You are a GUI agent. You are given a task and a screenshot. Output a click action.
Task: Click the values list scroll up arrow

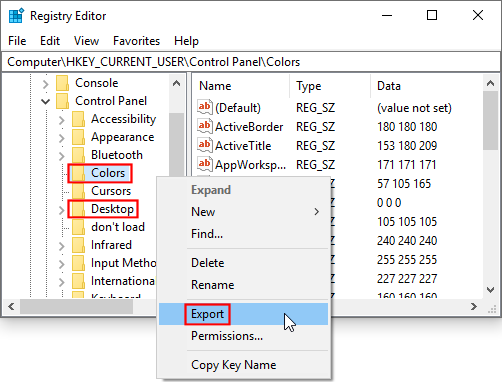[490, 83]
